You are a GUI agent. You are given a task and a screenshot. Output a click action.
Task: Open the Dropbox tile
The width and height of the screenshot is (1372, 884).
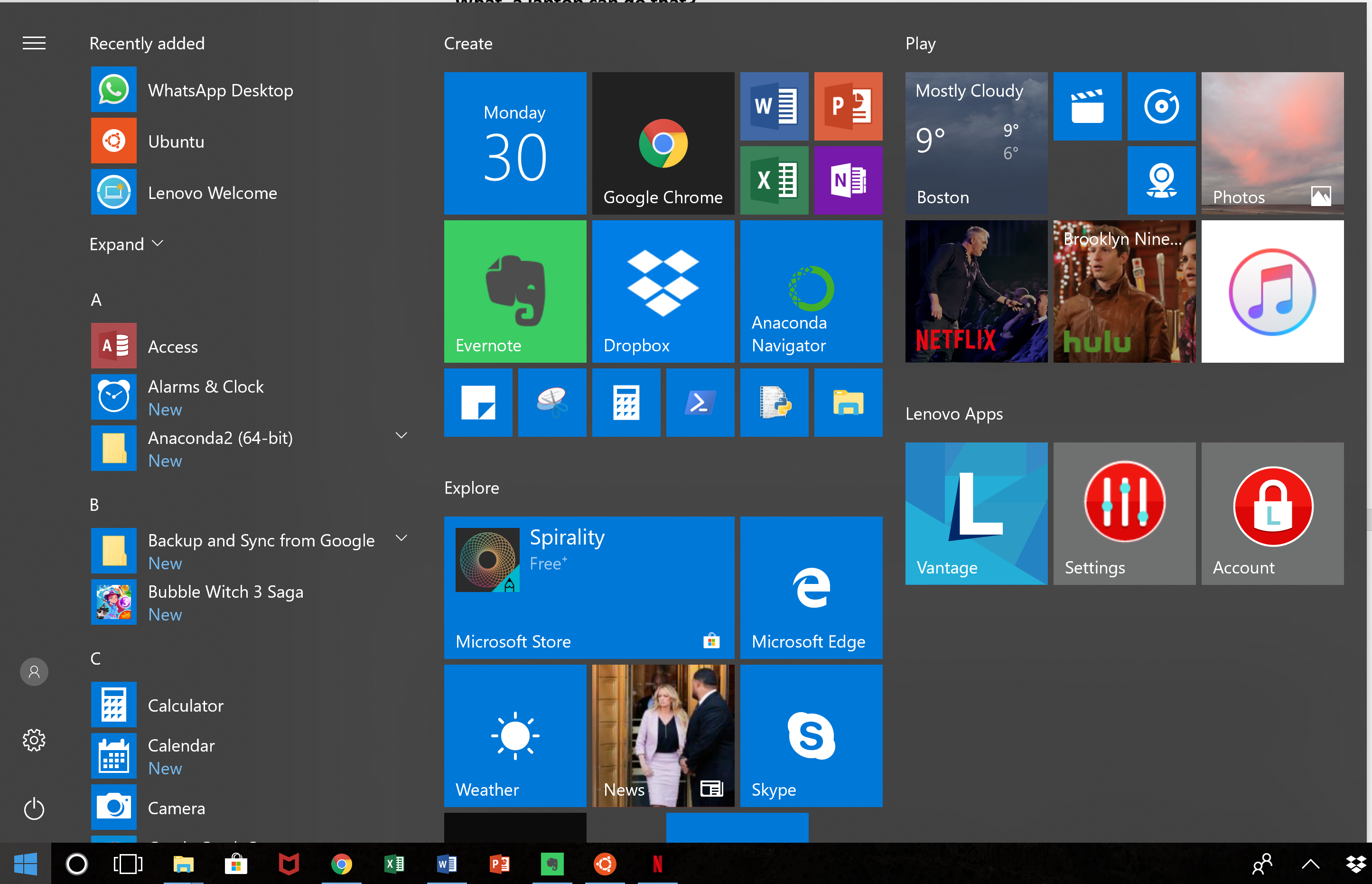(x=663, y=291)
